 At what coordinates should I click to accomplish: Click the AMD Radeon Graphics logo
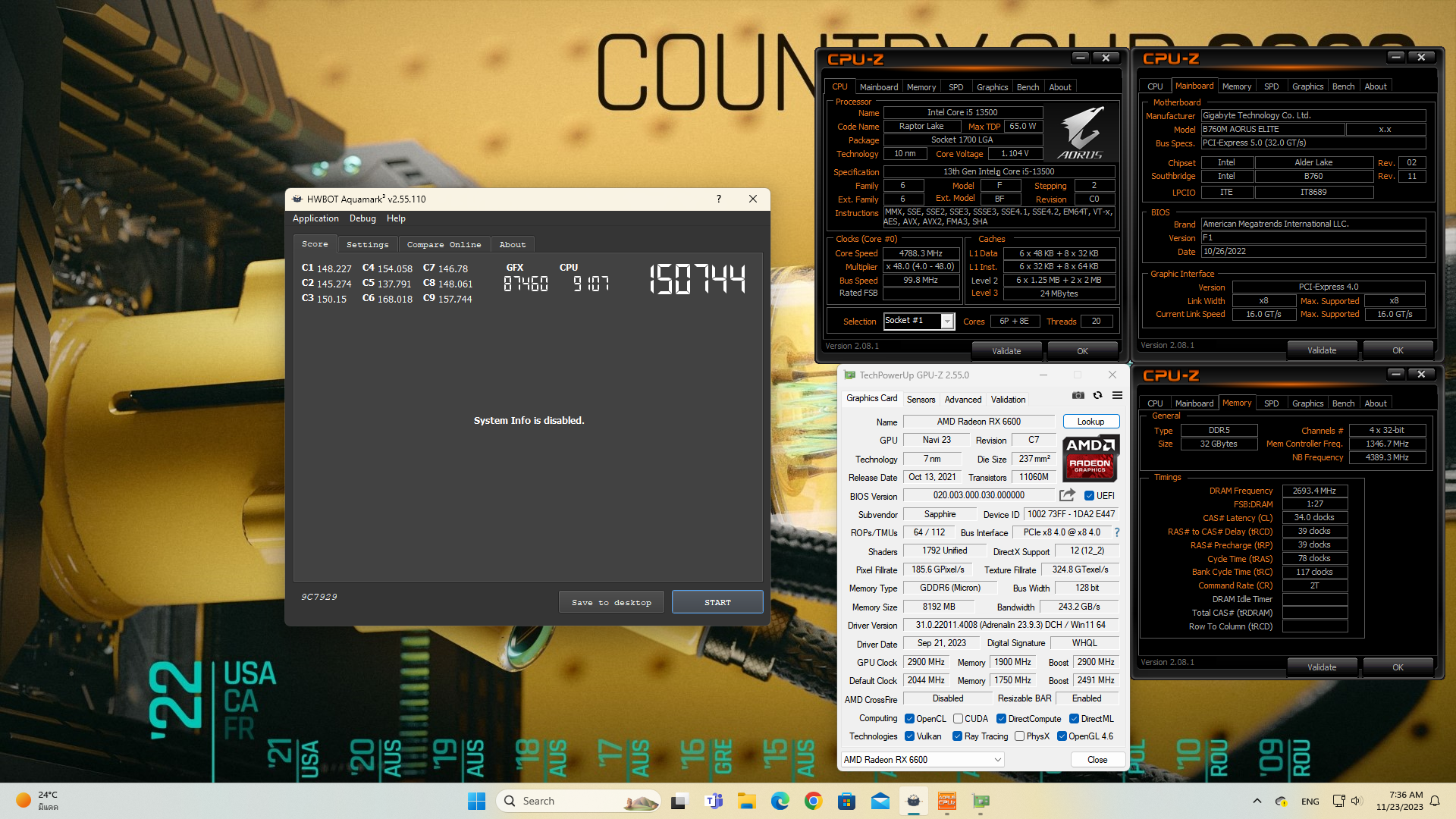pyautogui.click(x=1090, y=459)
